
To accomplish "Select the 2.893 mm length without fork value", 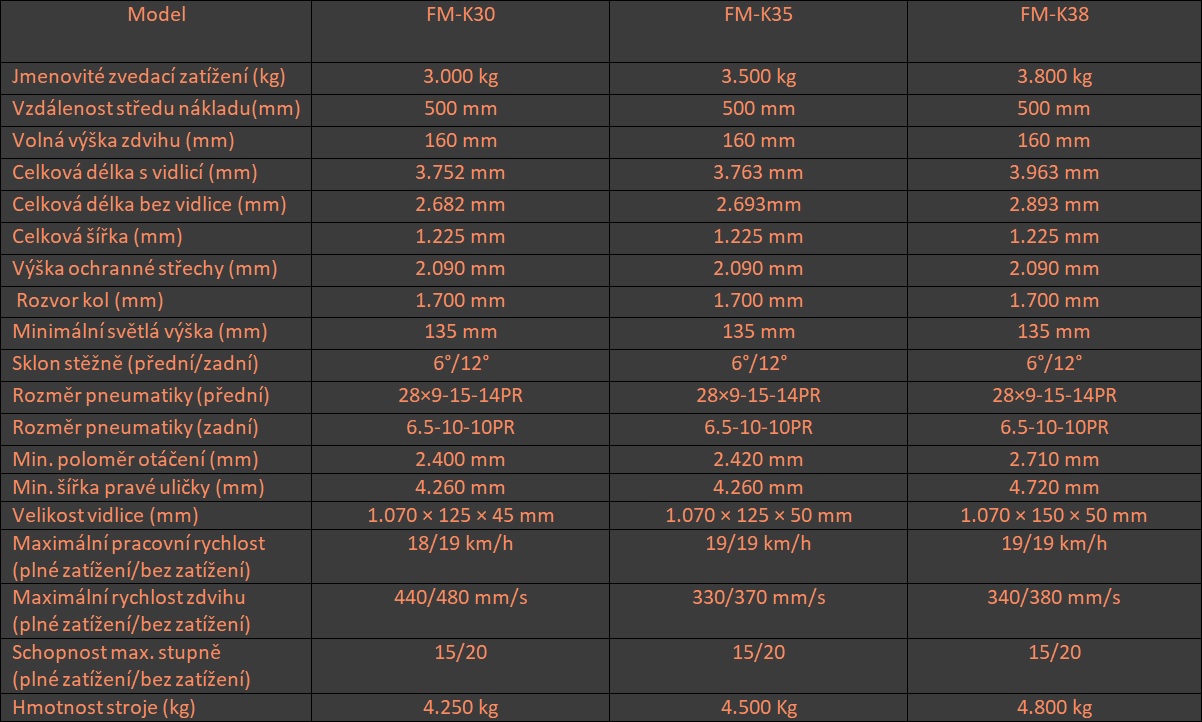I will pyautogui.click(x=1054, y=205).
